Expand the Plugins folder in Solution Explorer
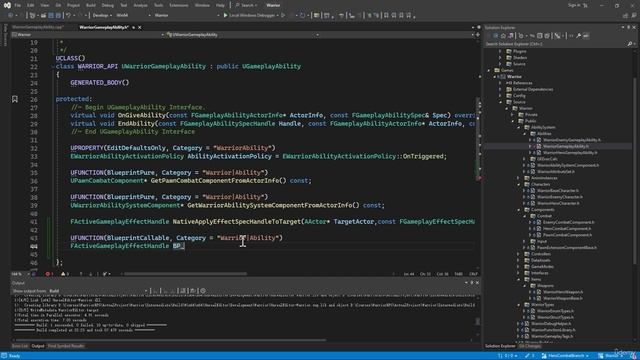Viewport: 640px width, 360px height. click(500, 51)
